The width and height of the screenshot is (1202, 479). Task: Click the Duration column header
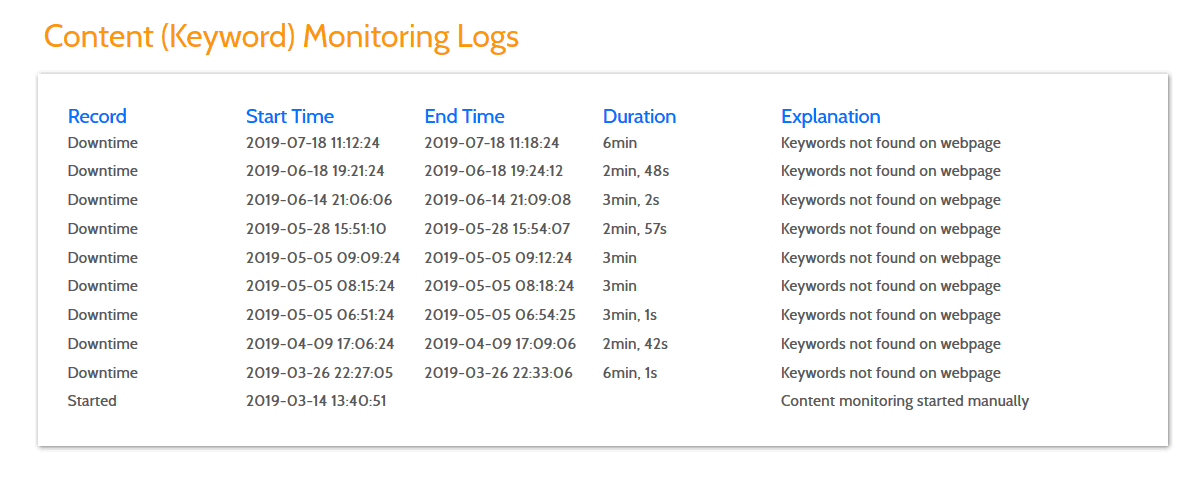click(x=639, y=116)
